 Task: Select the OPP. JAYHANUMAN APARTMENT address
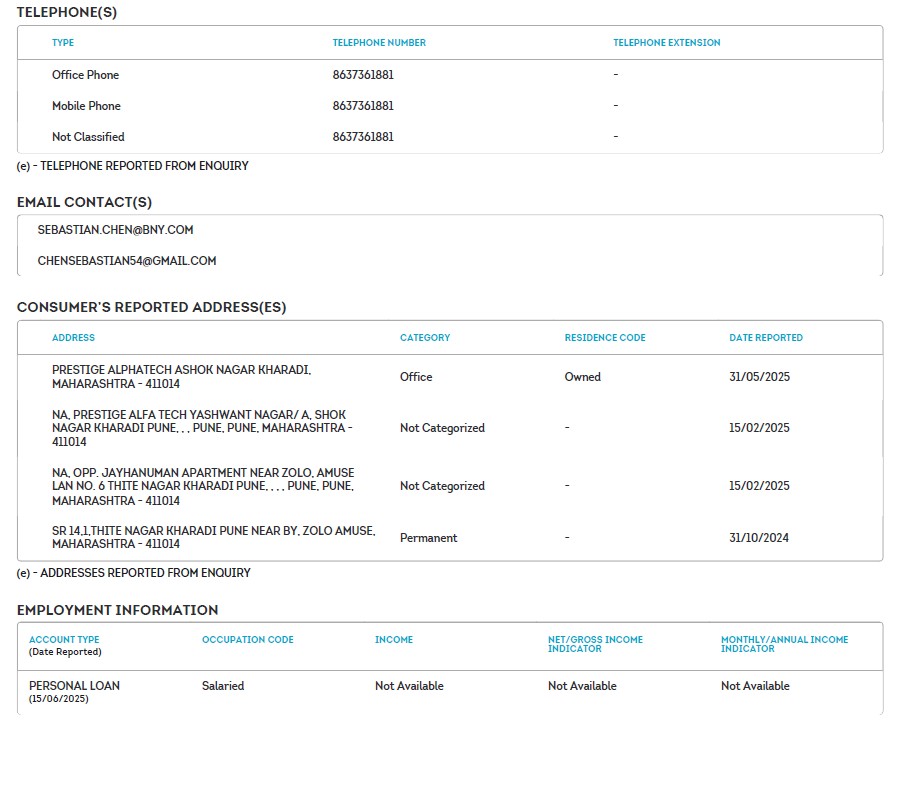coord(203,486)
